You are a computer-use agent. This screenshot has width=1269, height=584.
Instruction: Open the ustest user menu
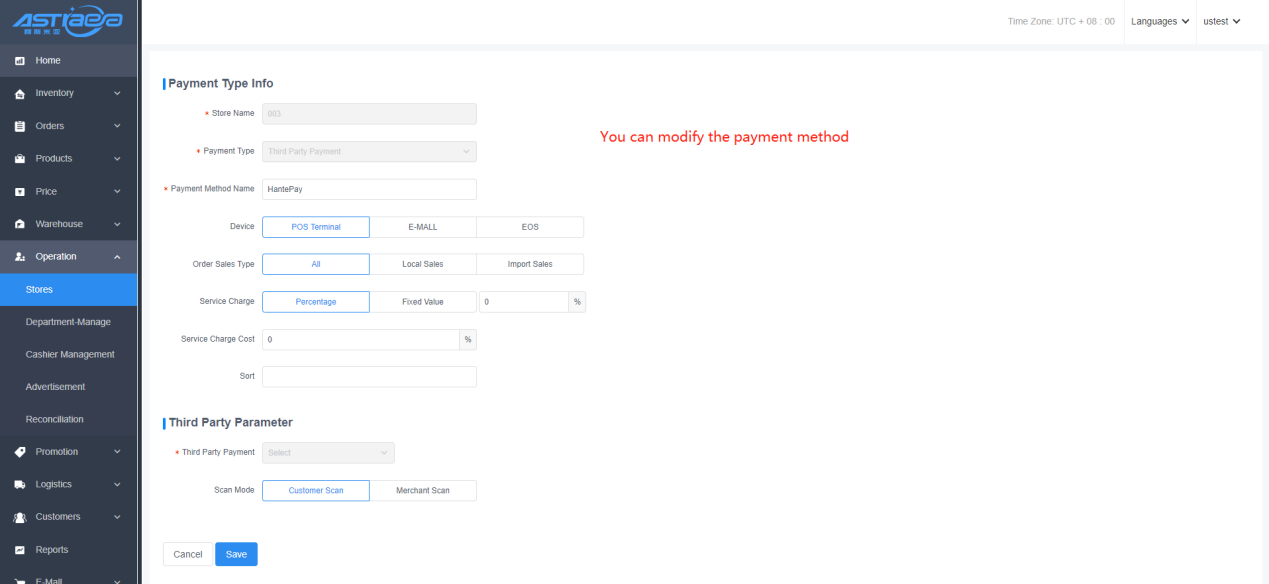pyautogui.click(x=1221, y=21)
